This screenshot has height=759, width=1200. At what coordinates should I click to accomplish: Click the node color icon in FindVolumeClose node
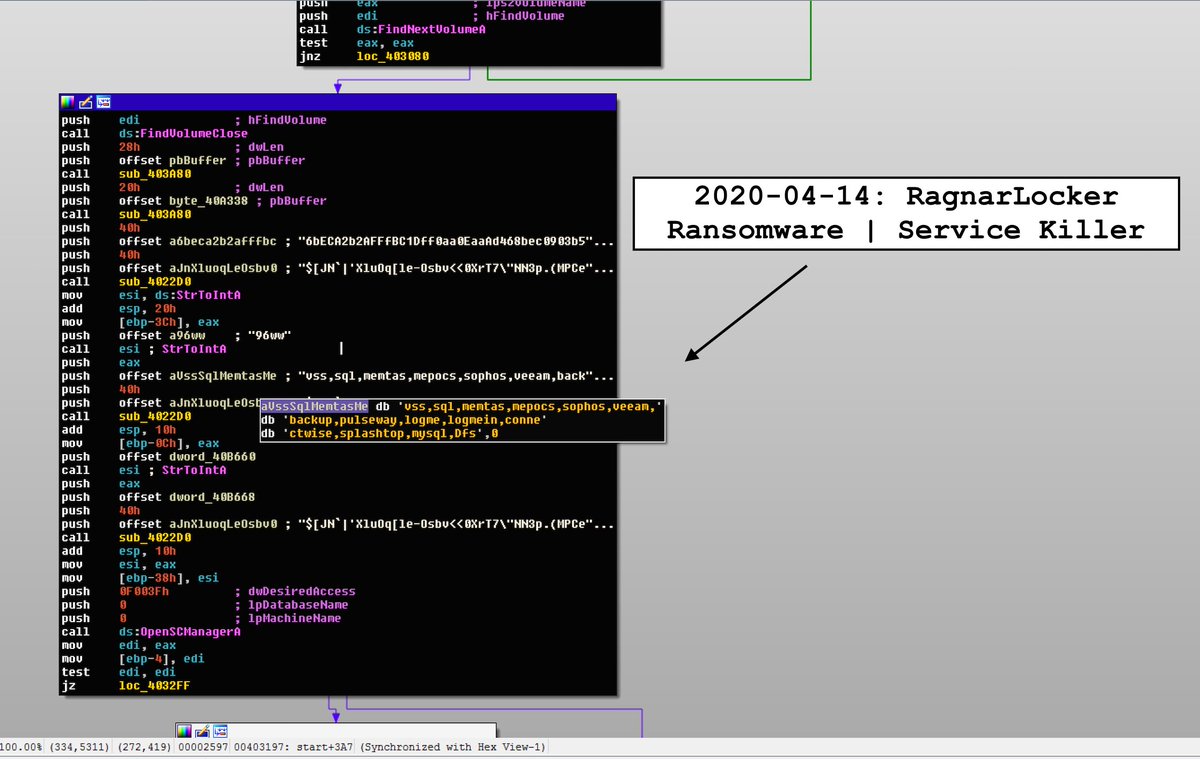[x=68, y=102]
